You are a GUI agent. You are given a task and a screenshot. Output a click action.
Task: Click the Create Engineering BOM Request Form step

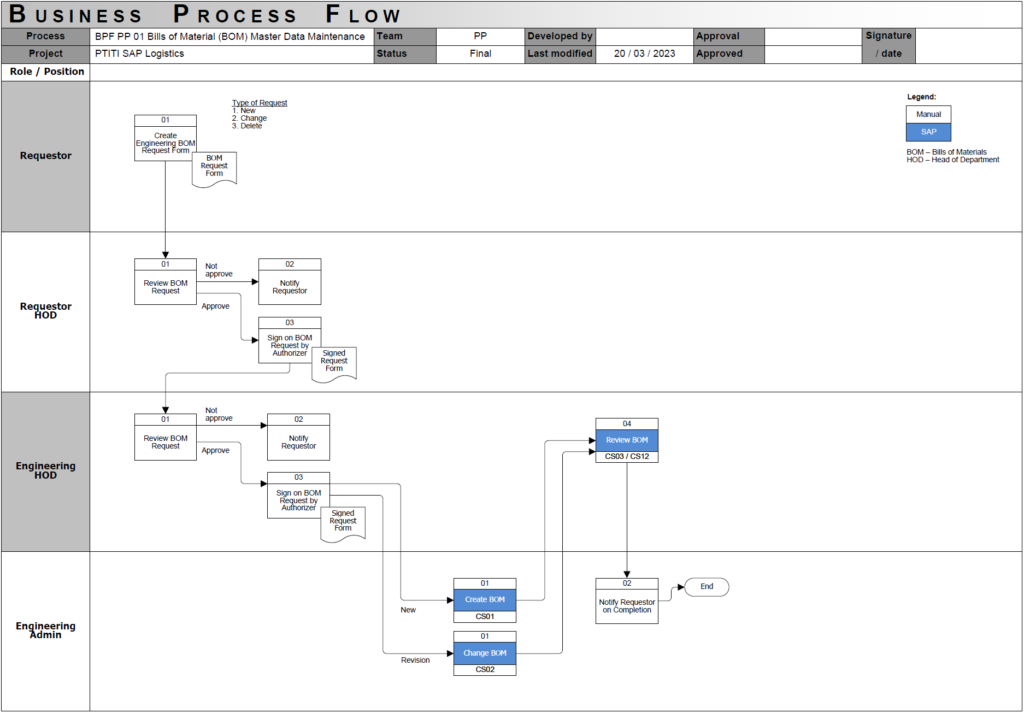pos(165,138)
